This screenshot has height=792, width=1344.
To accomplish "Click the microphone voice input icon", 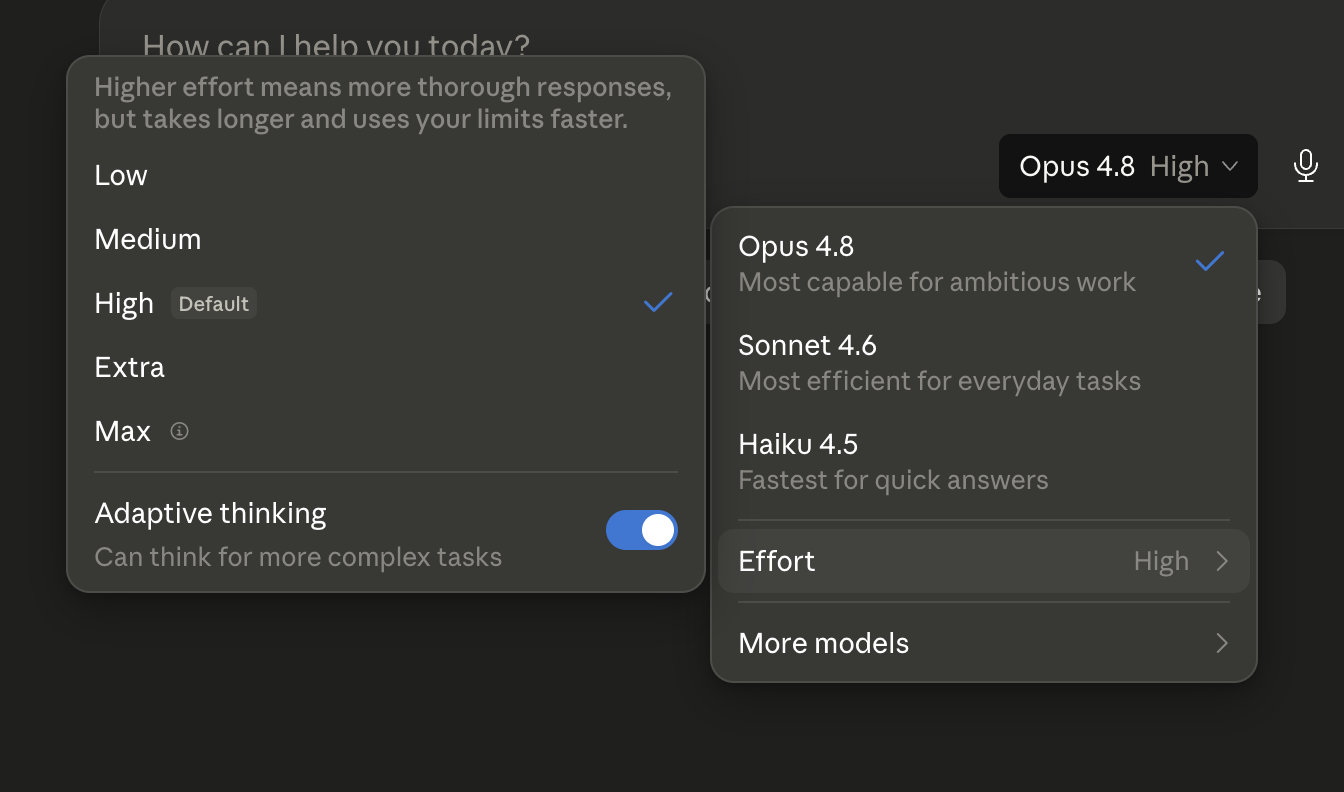I will [x=1305, y=166].
